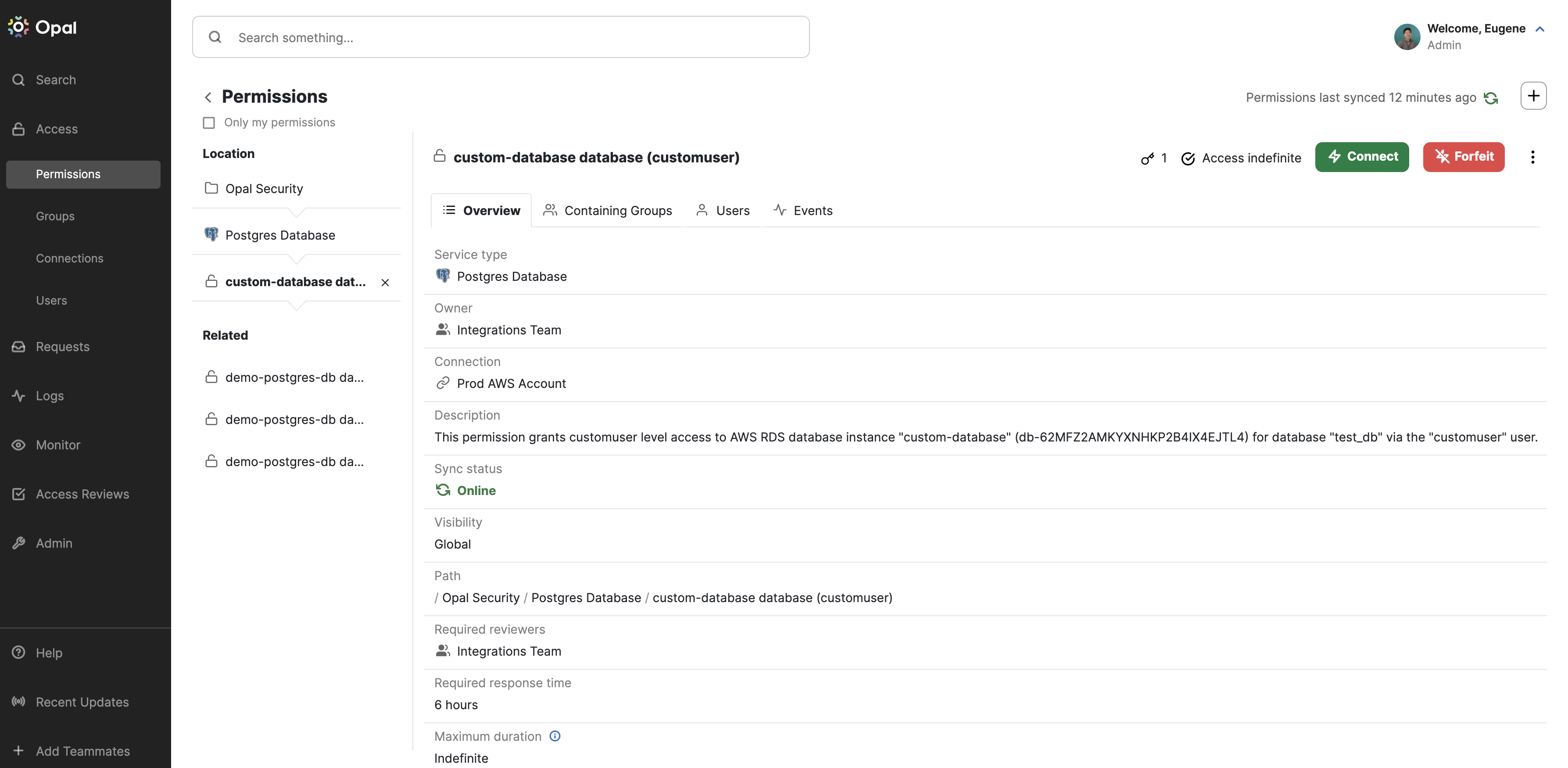
Task: Open the Requests inbox icon
Action: [18, 347]
